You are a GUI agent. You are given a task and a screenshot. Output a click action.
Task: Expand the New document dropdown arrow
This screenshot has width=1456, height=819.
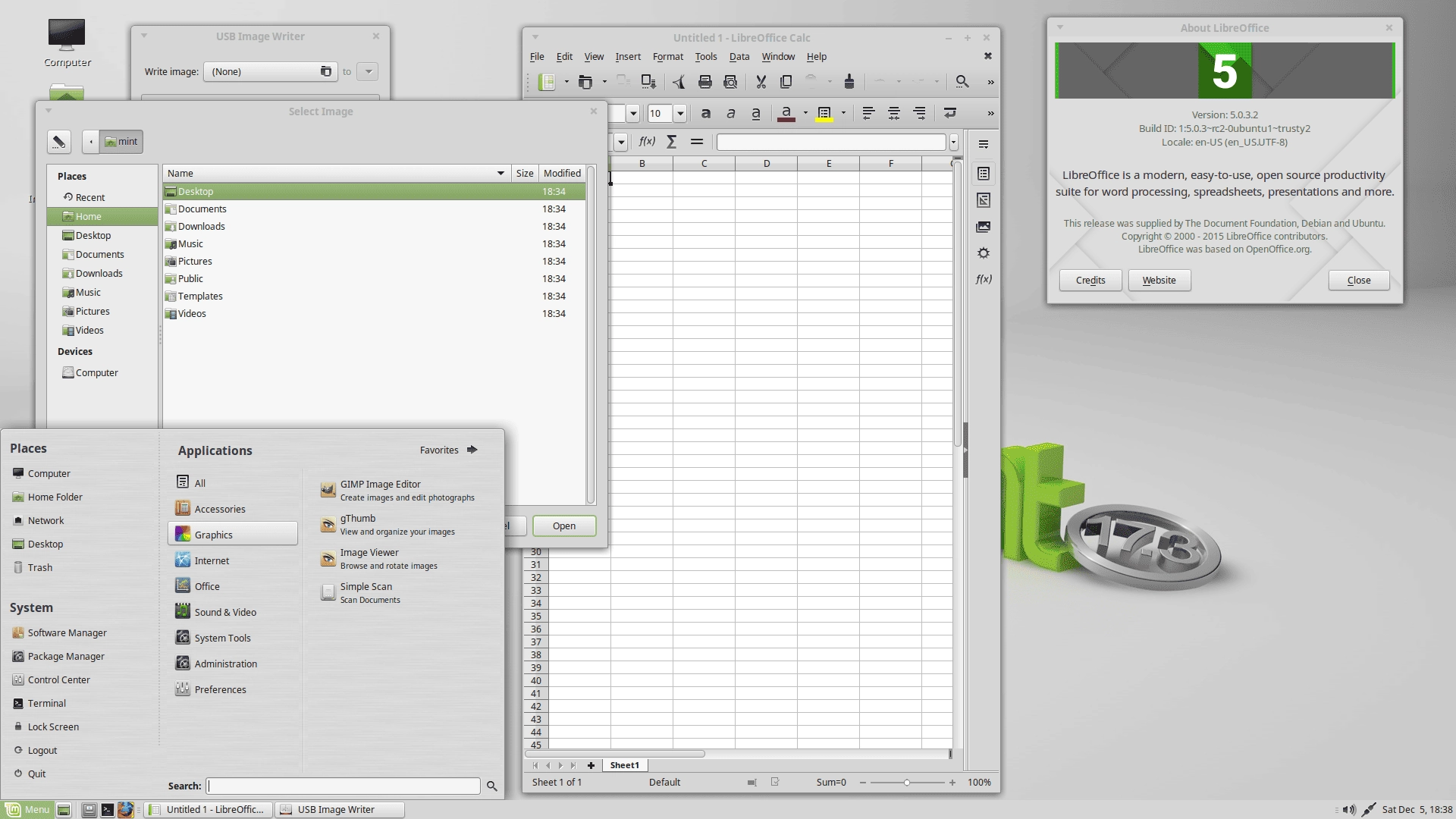(566, 82)
